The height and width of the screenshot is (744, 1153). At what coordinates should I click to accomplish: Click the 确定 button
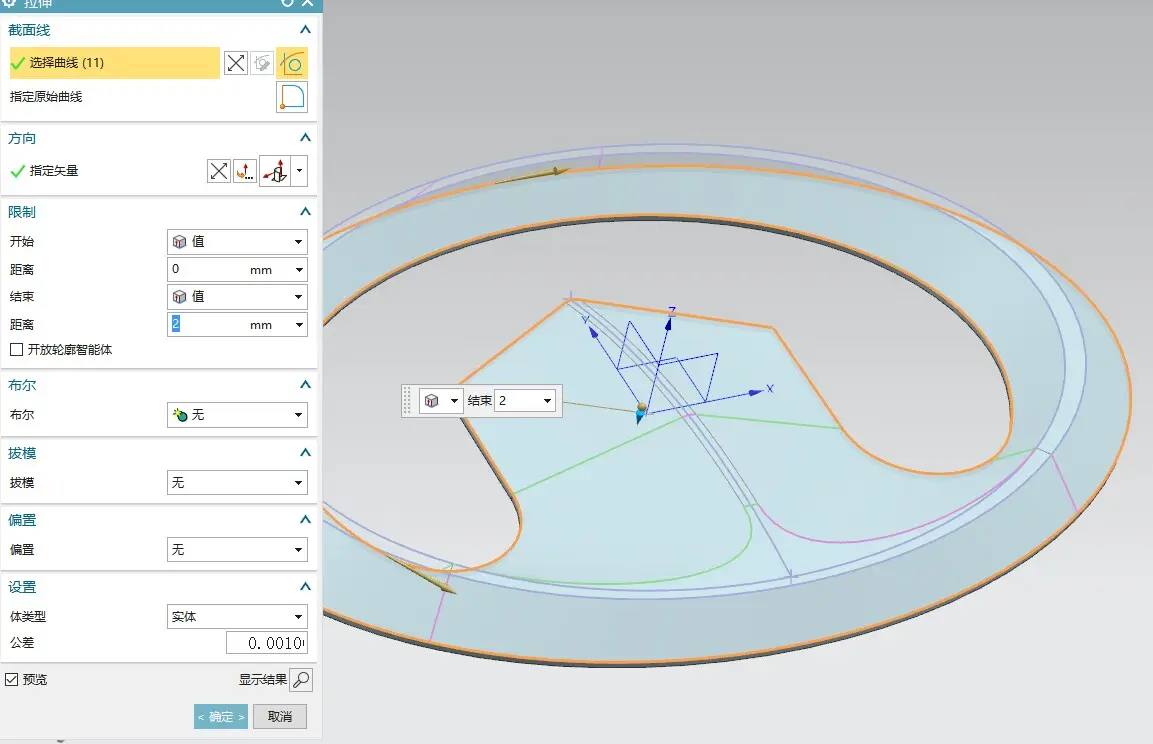[221, 717]
